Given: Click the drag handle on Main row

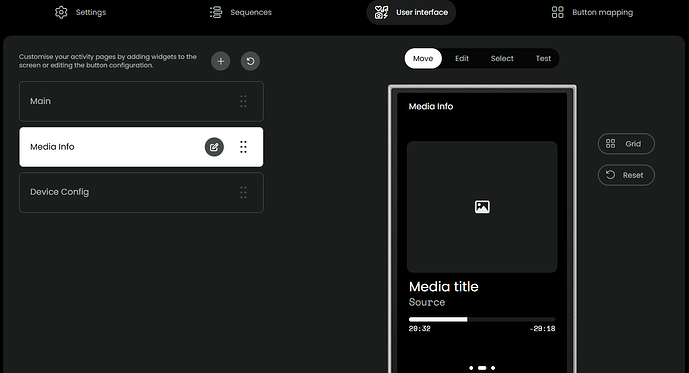Looking at the screenshot, I should (243, 101).
